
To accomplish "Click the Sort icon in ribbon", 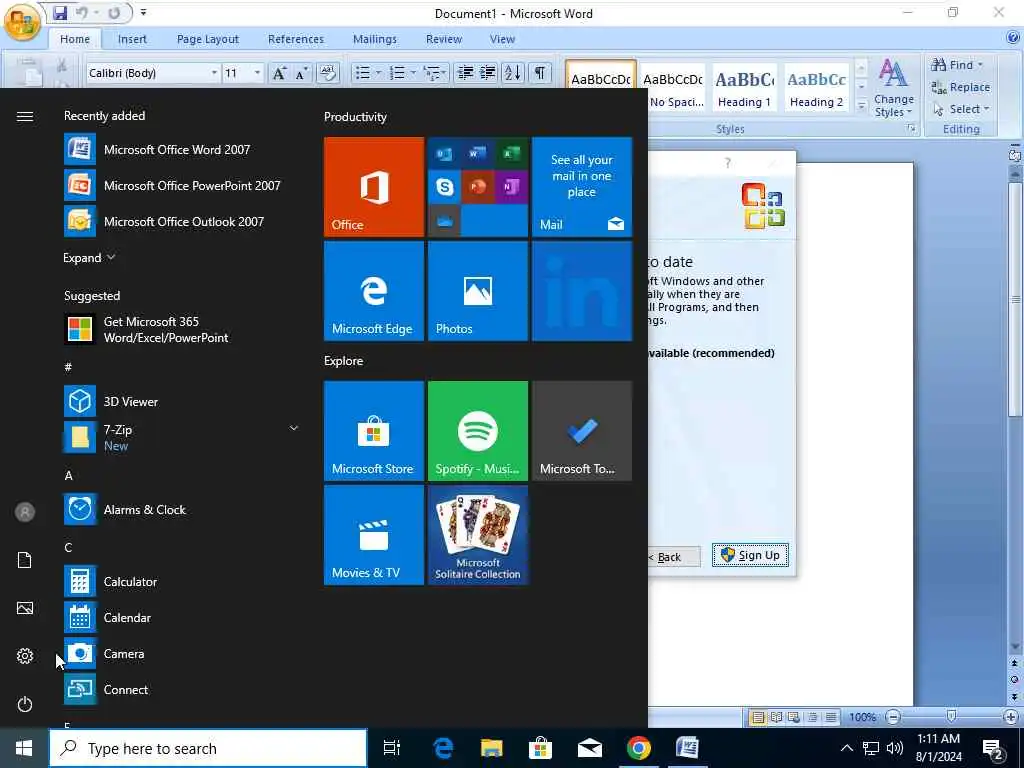I will point(513,73).
